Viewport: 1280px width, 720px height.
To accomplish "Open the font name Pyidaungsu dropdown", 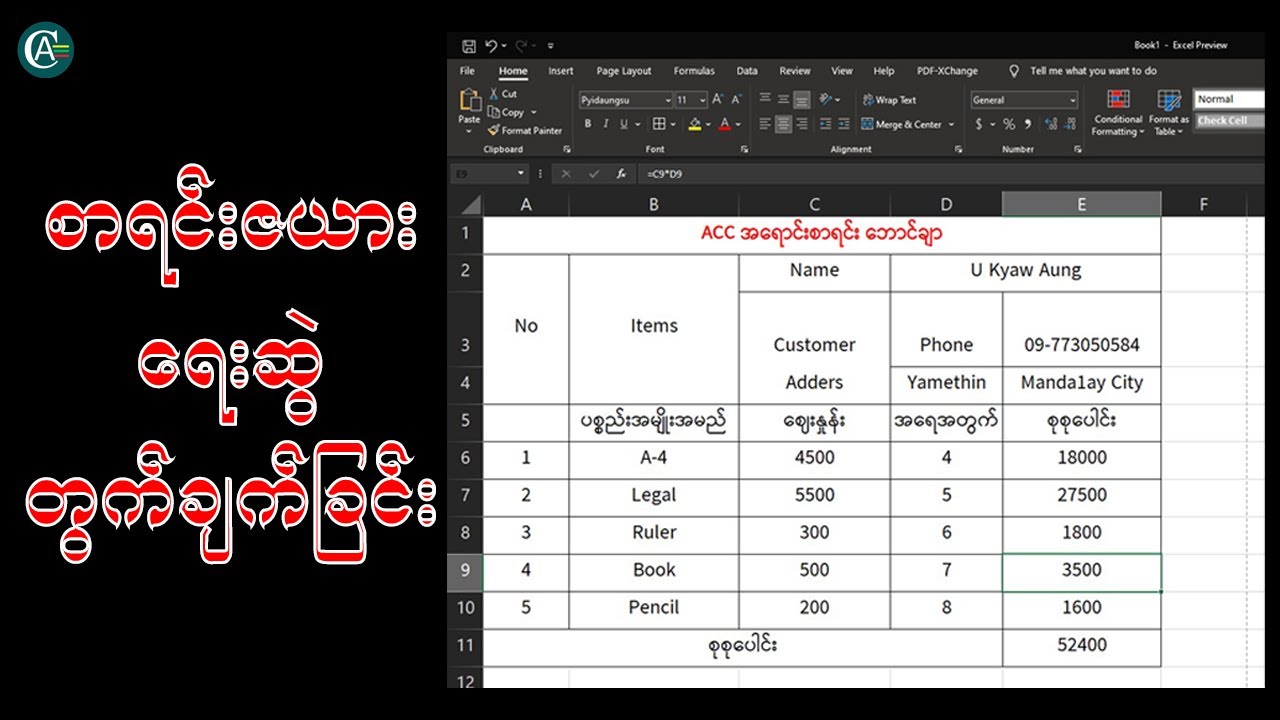I will pos(668,100).
